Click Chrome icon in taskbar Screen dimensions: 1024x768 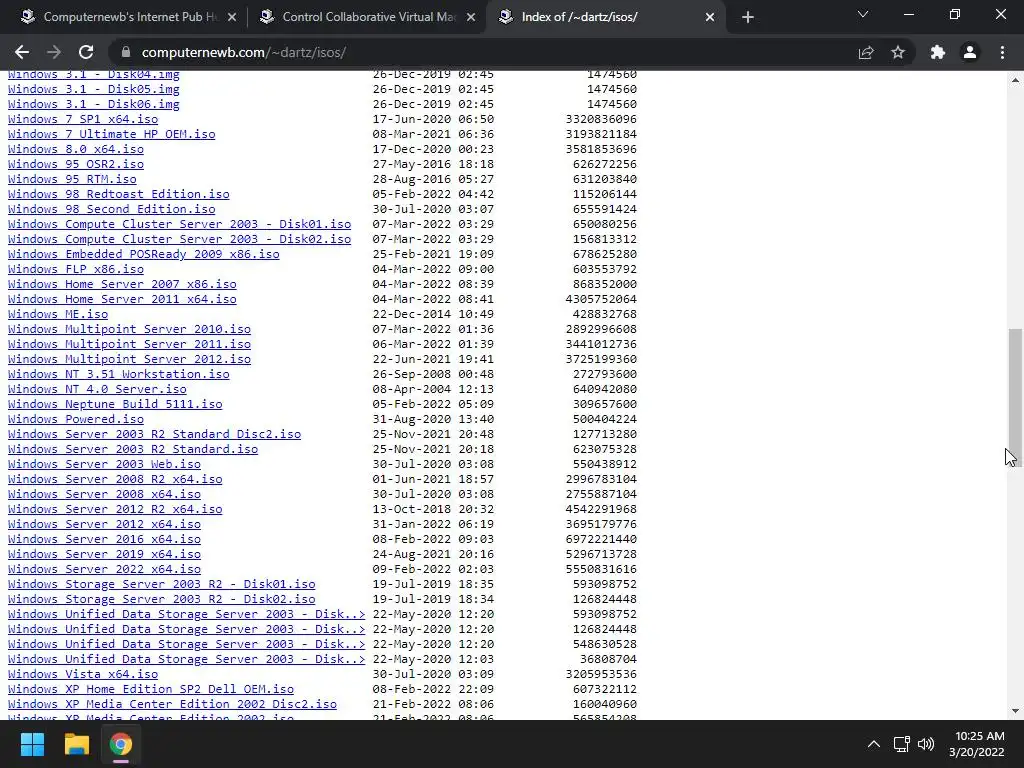click(121, 744)
